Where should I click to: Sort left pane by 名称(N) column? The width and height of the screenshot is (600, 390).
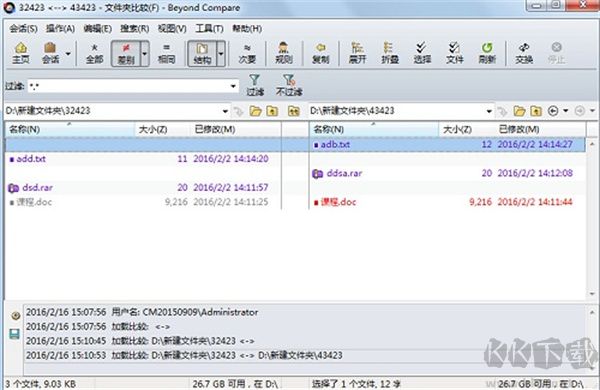pos(70,129)
